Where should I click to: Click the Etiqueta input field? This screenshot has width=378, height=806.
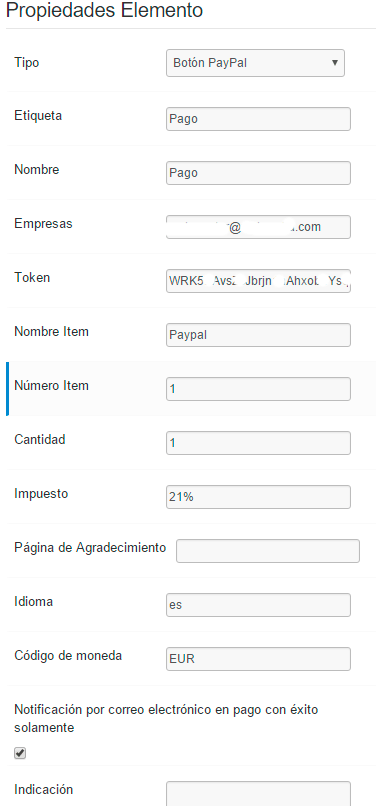coord(258,119)
